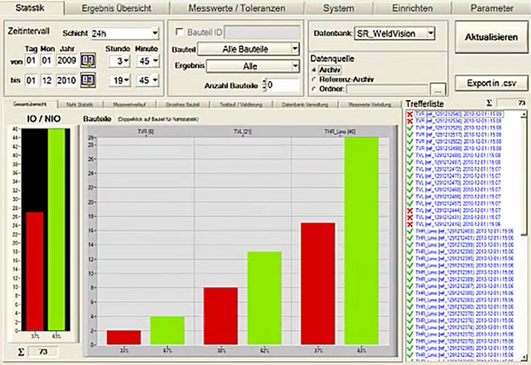Click the browse '...' icon next to Ordner

[x=438, y=90]
